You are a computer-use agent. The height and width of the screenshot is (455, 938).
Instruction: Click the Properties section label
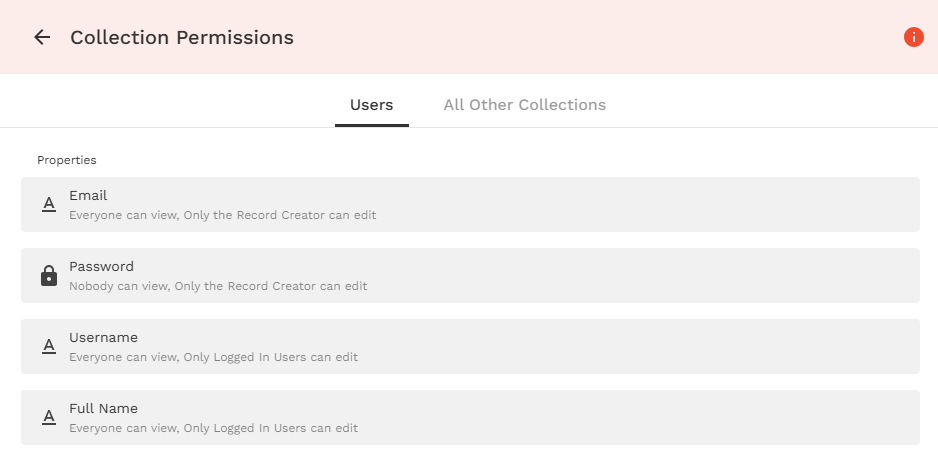[67, 160]
